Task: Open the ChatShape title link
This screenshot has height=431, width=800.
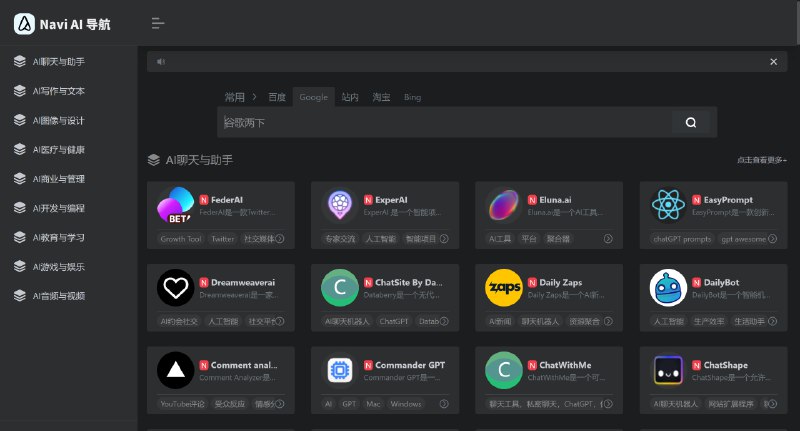Action: tap(726, 365)
